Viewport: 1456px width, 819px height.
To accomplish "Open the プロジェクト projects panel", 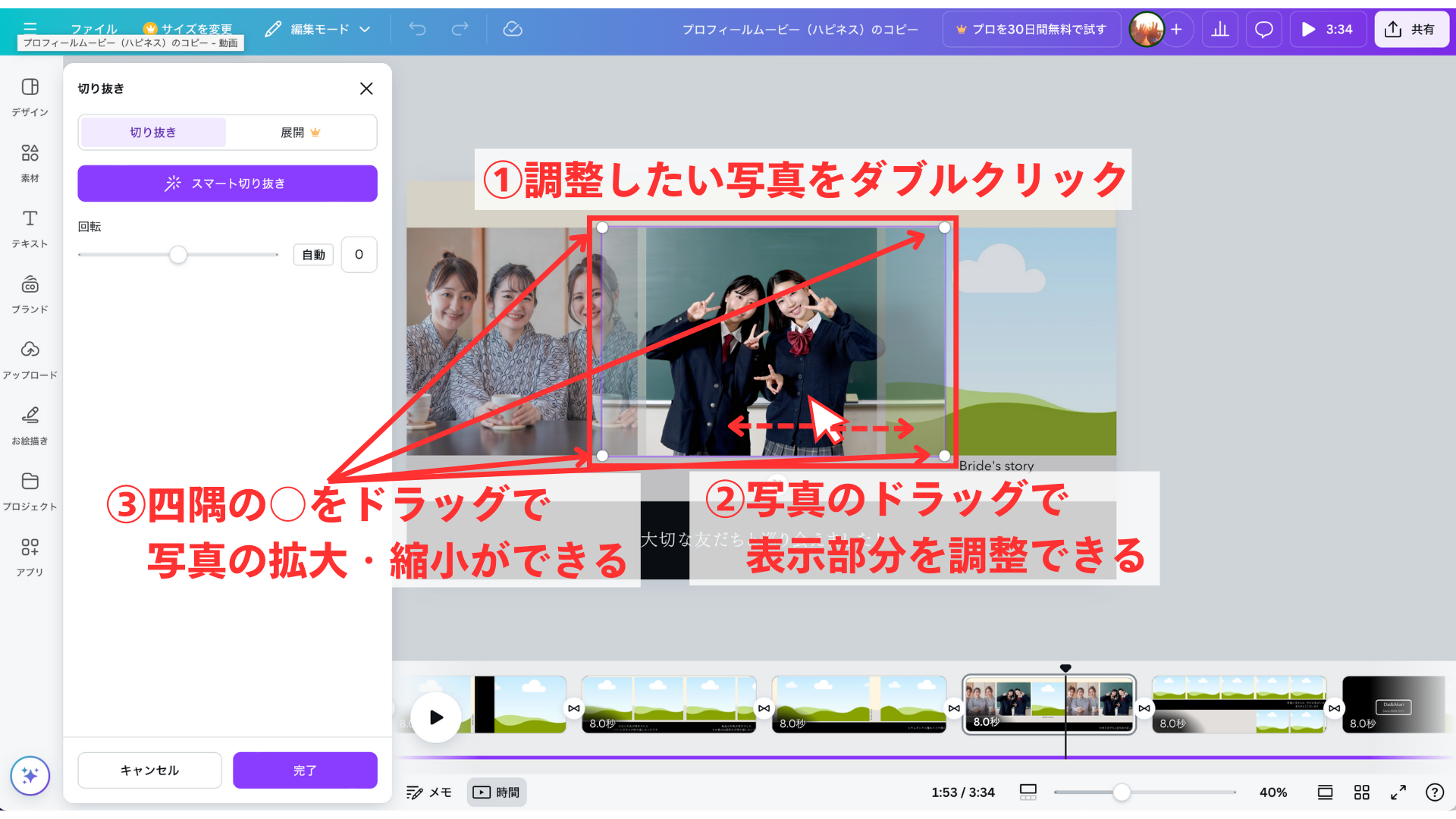I will [x=30, y=491].
